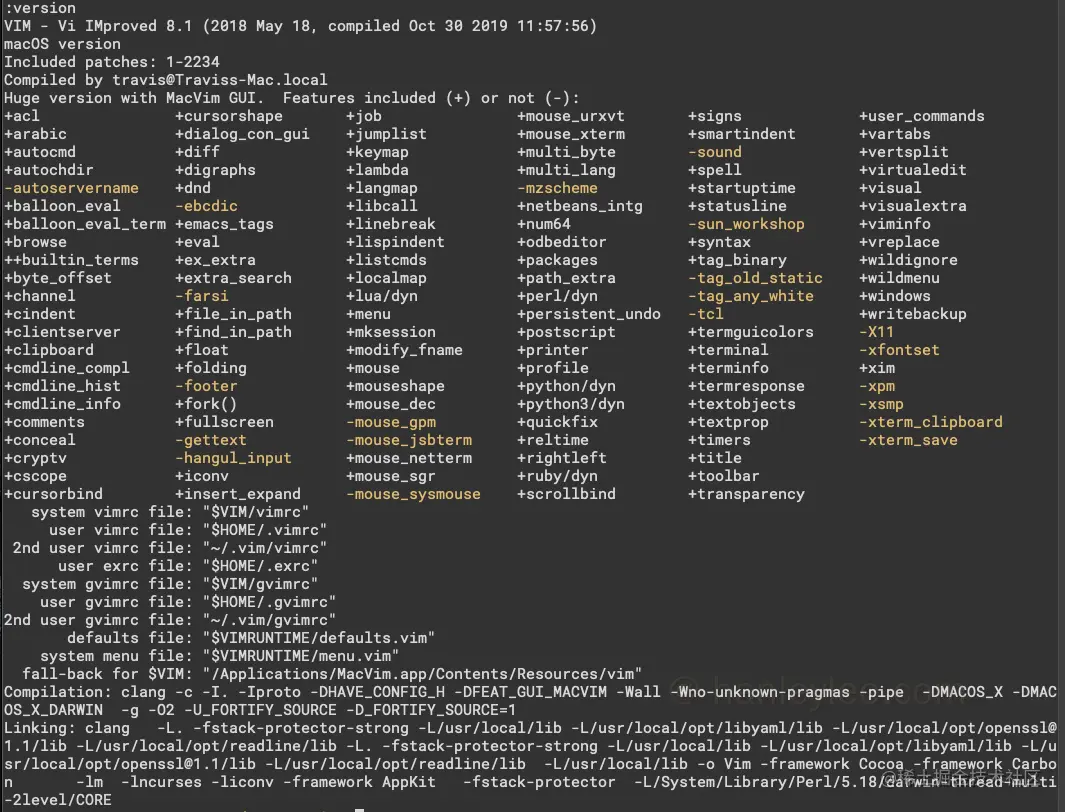This screenshot has height=812, width=1065.
Task: Click the '+job' feature entry
Action: click(x=364, y=116)
